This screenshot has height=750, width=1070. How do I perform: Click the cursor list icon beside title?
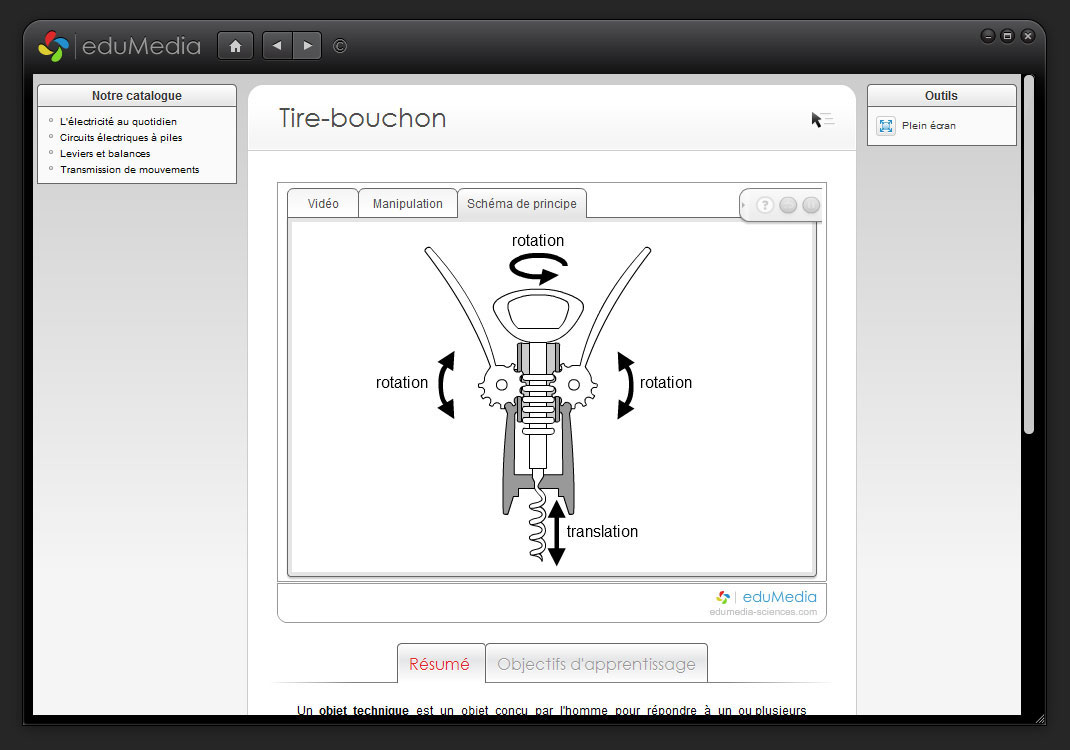tap(822, 120)
